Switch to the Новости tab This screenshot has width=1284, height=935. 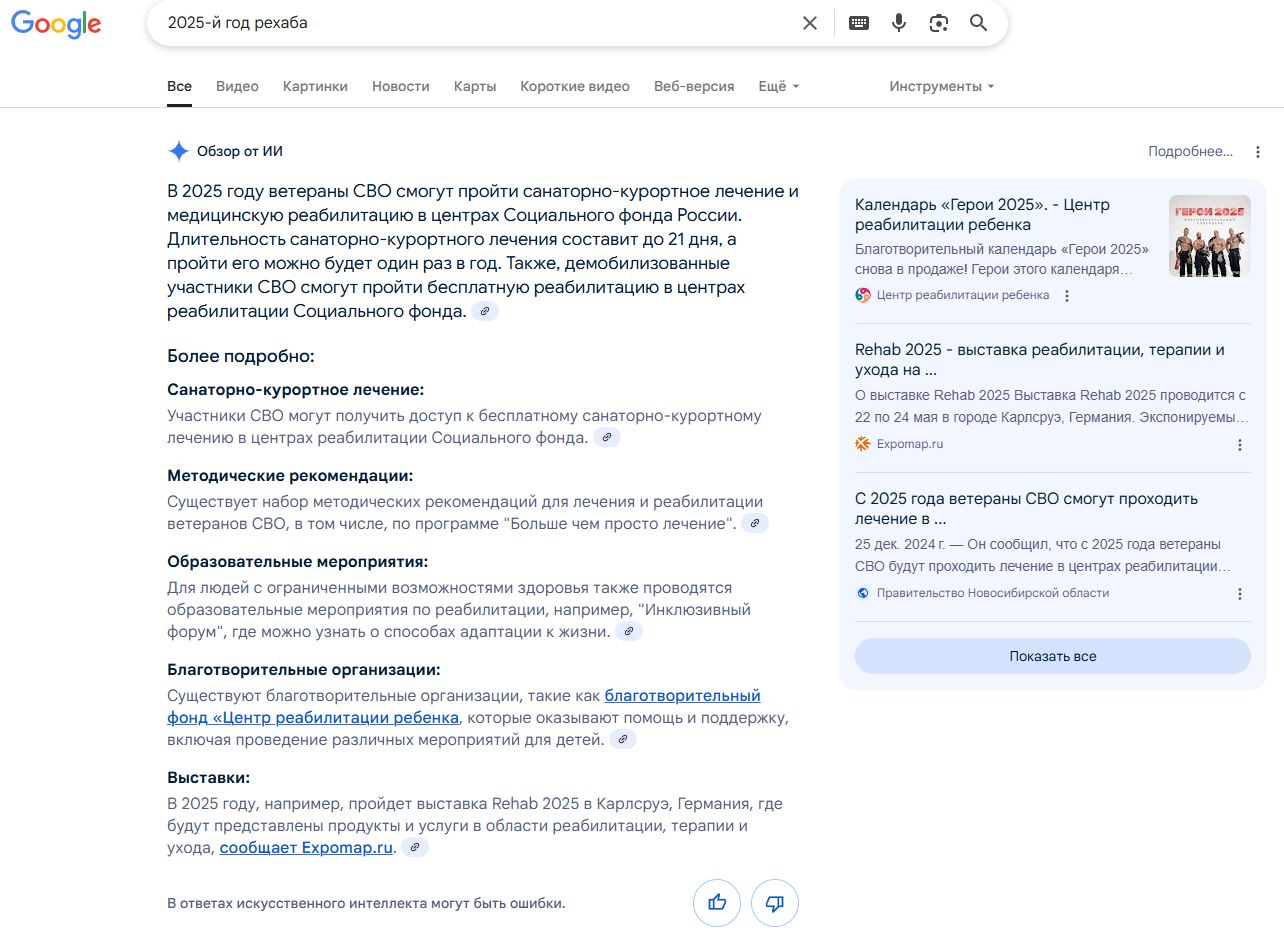pyautogui.click(x=401, y=86)
